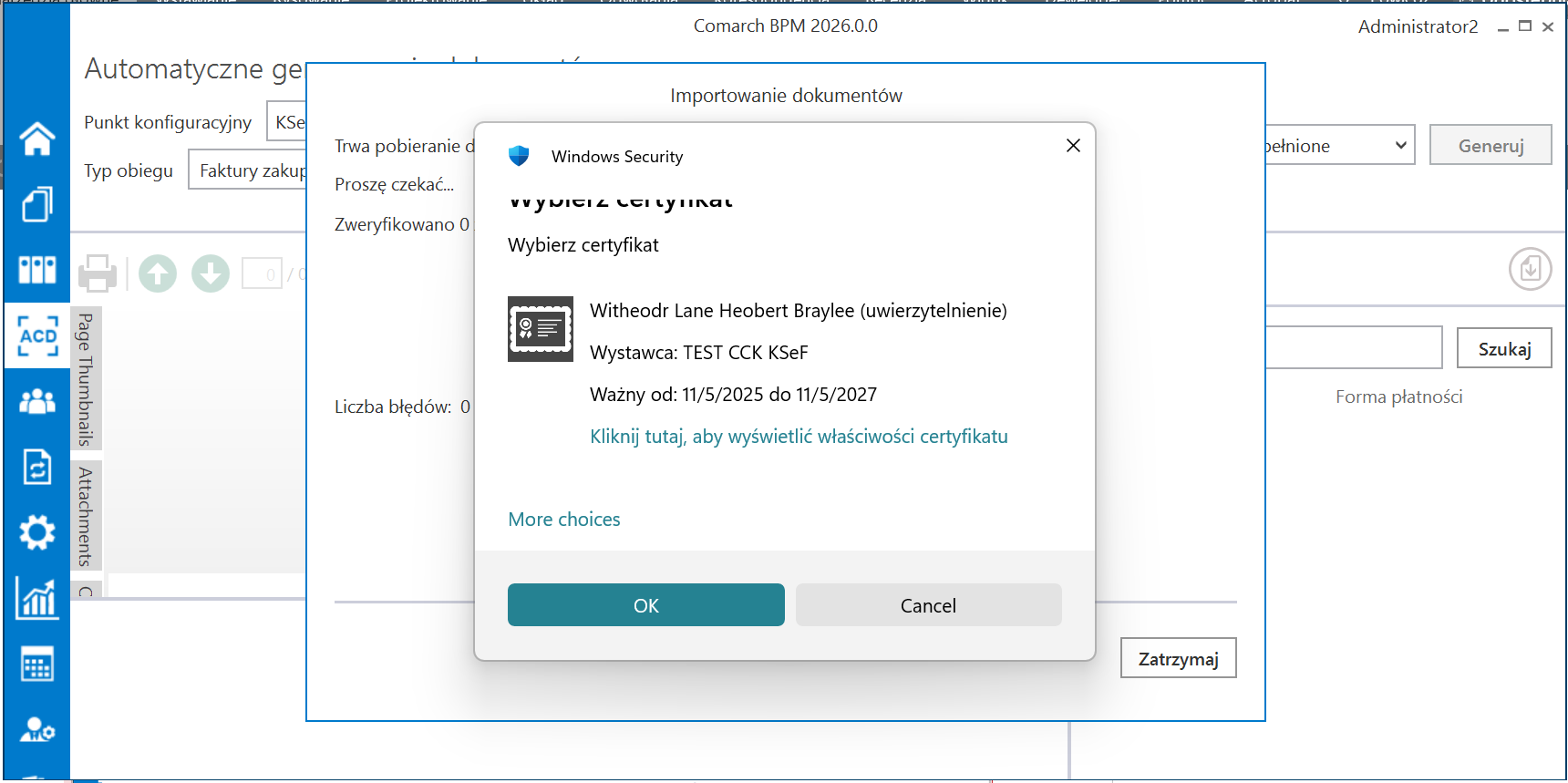This screenshot has width=1568, height=783.
Task: Select the ACD module icon
Action: pos(37,335)
